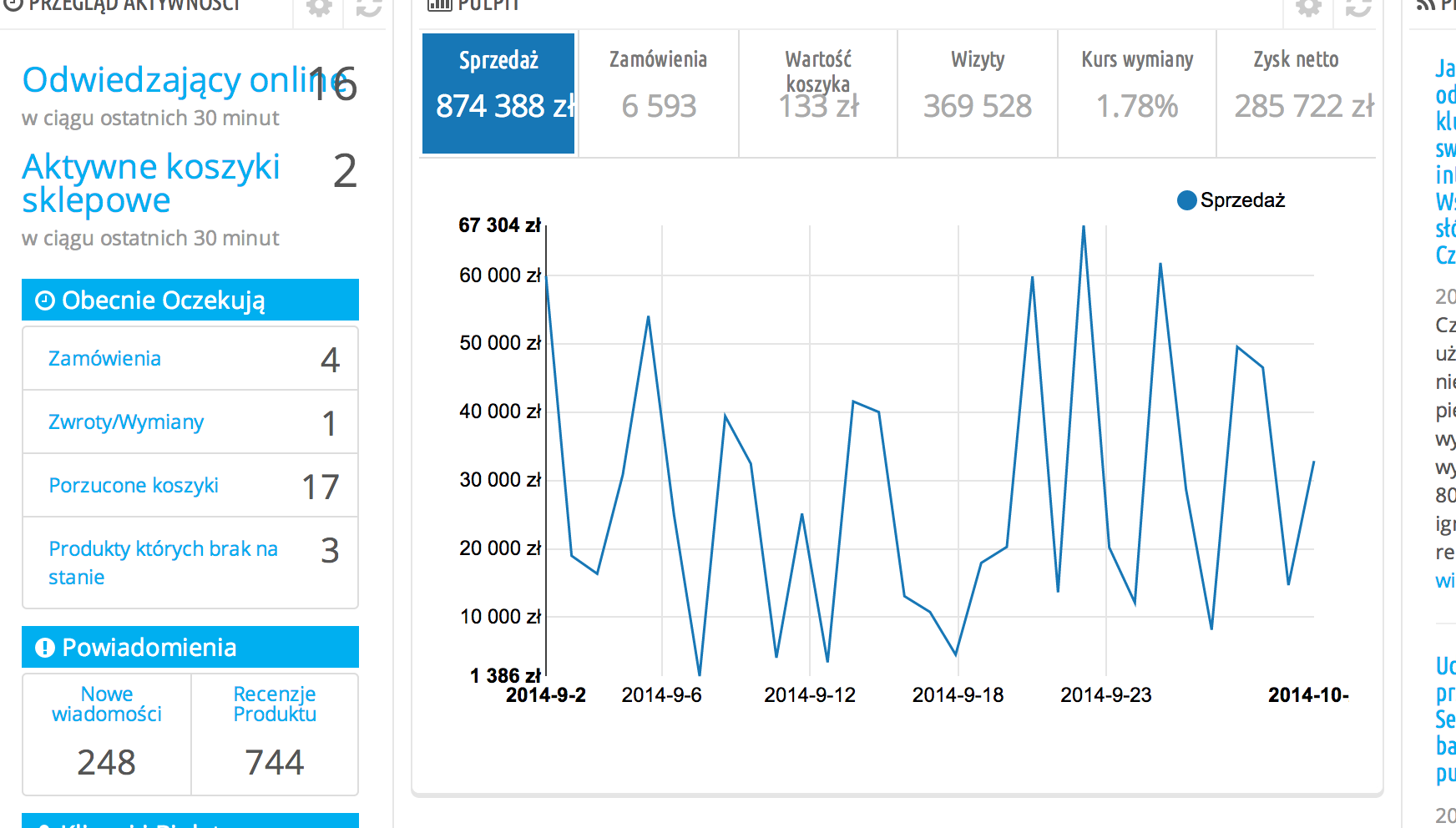
Task: Click the 2014-9-23 date label on chart
Action: (1106, 695)
